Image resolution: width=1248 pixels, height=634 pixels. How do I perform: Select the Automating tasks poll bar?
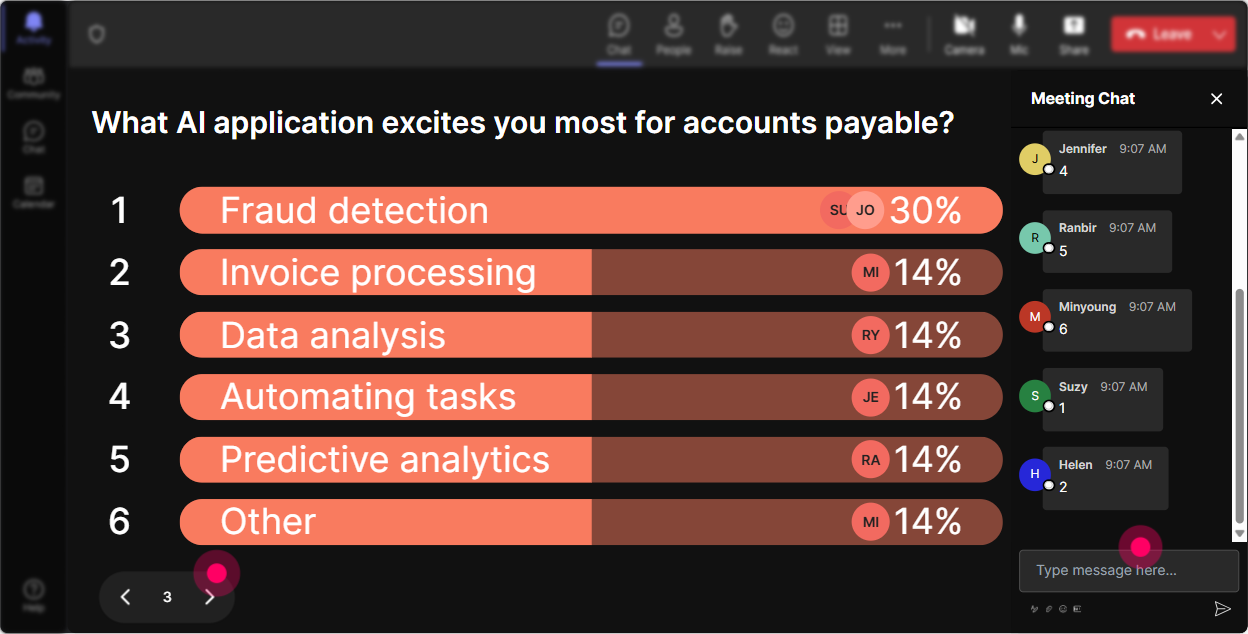(591, 397)
